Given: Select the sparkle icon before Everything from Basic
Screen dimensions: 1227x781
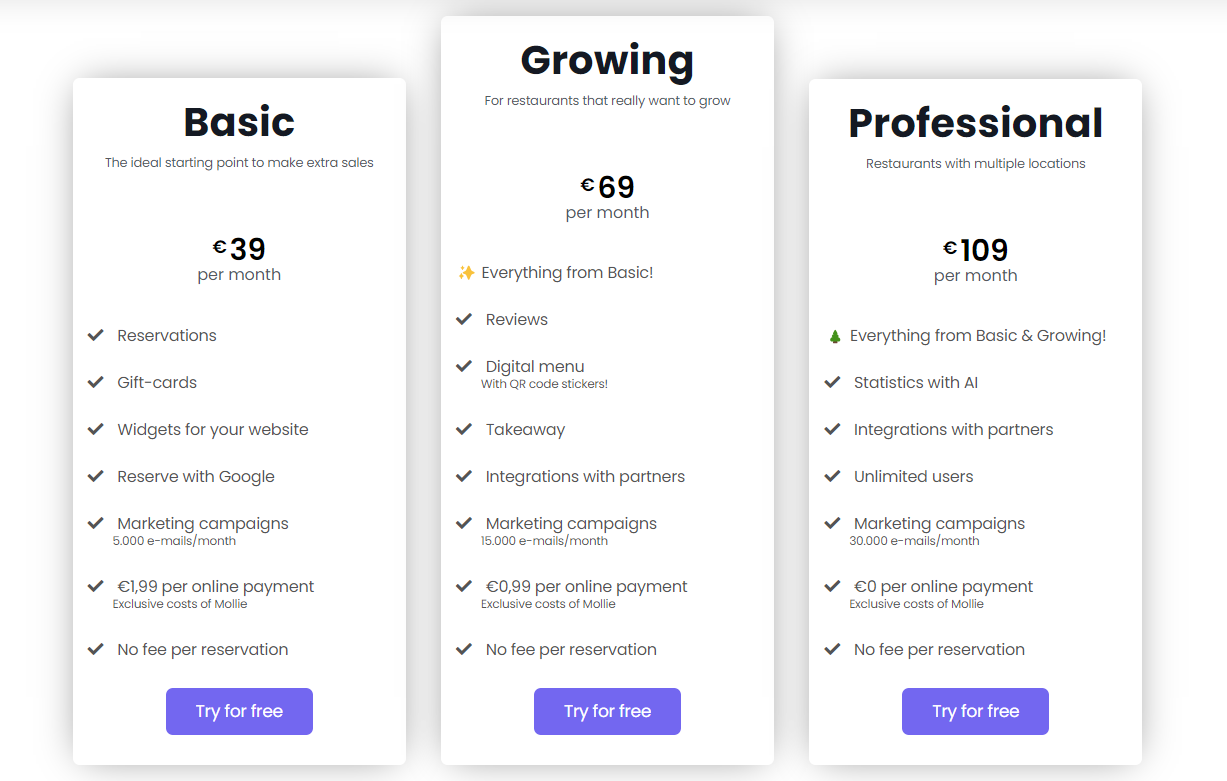Looking at the screenshot, I should [465, 271].
